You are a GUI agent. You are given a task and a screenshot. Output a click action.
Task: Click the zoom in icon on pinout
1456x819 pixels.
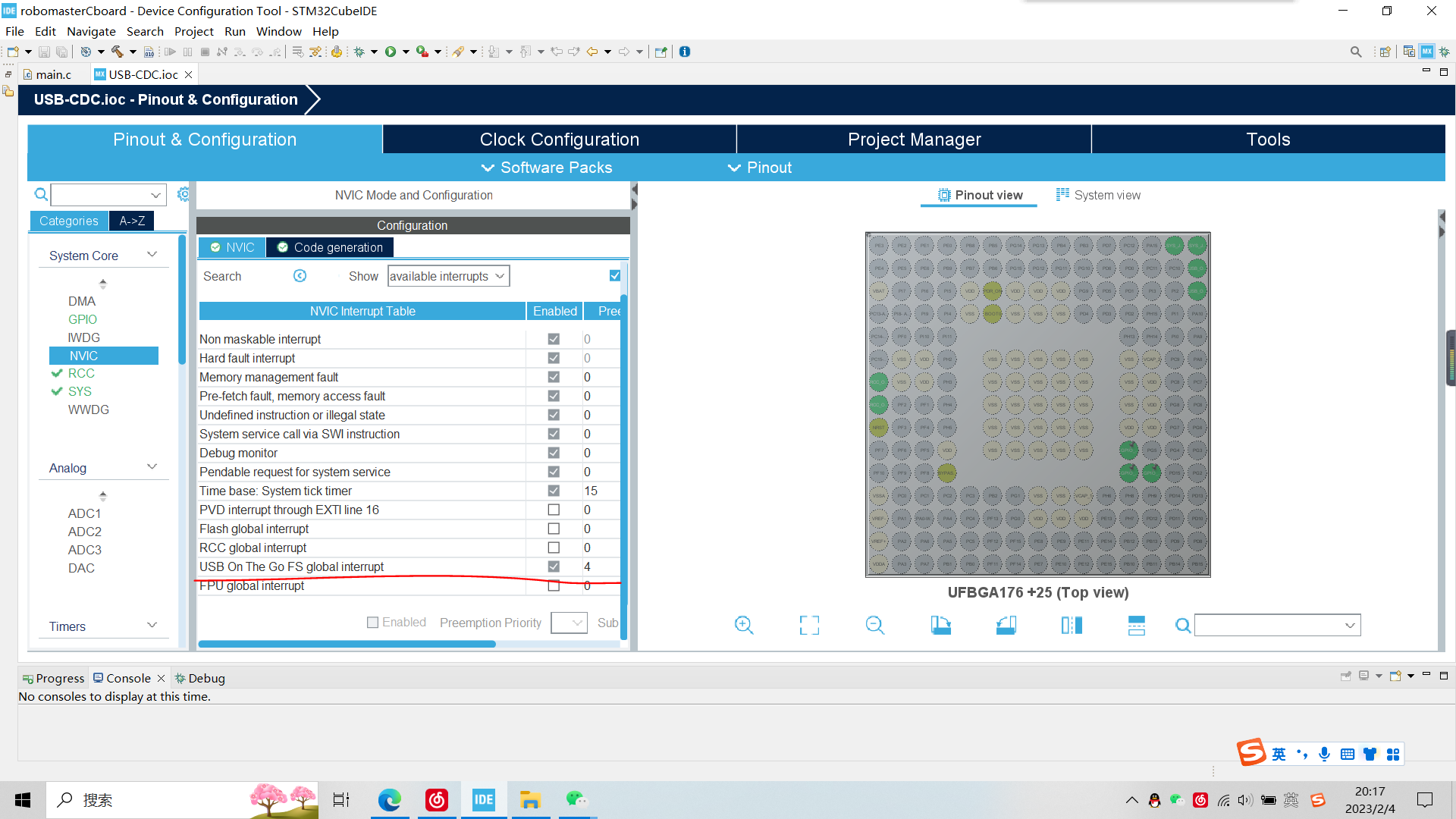[743, 623]
